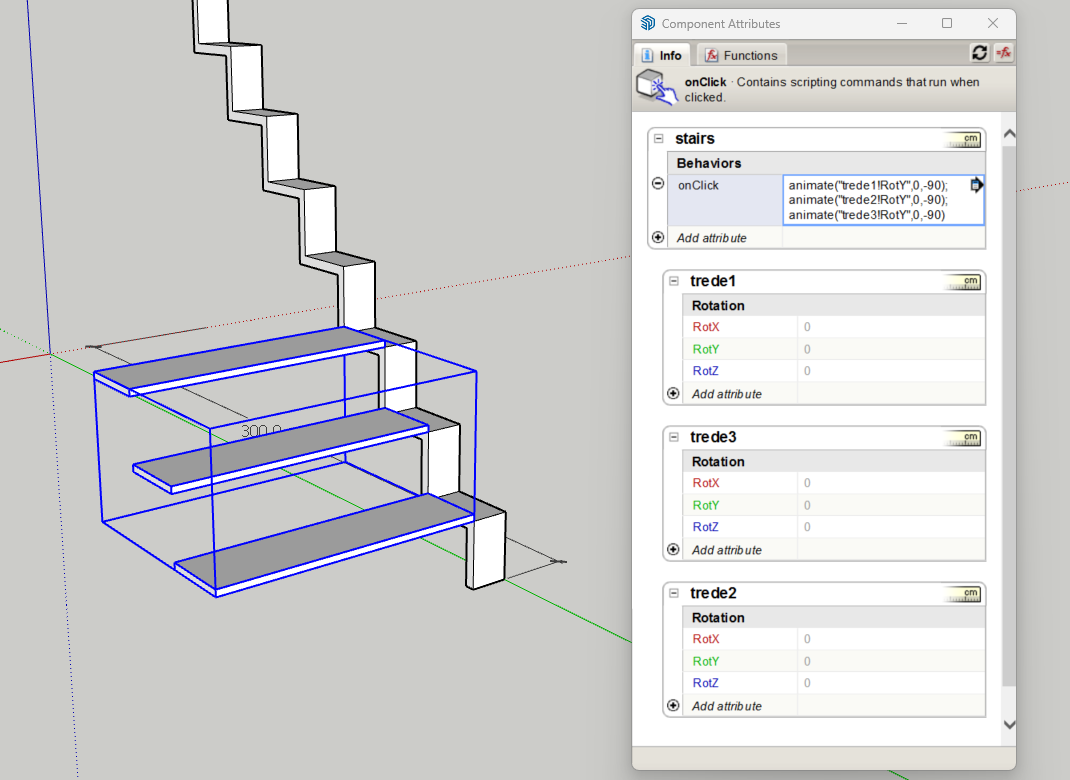The height and width of the screenshot is (780, 1070).
Task: Edit trede1 RotZ value
Action: pos(891,371)
